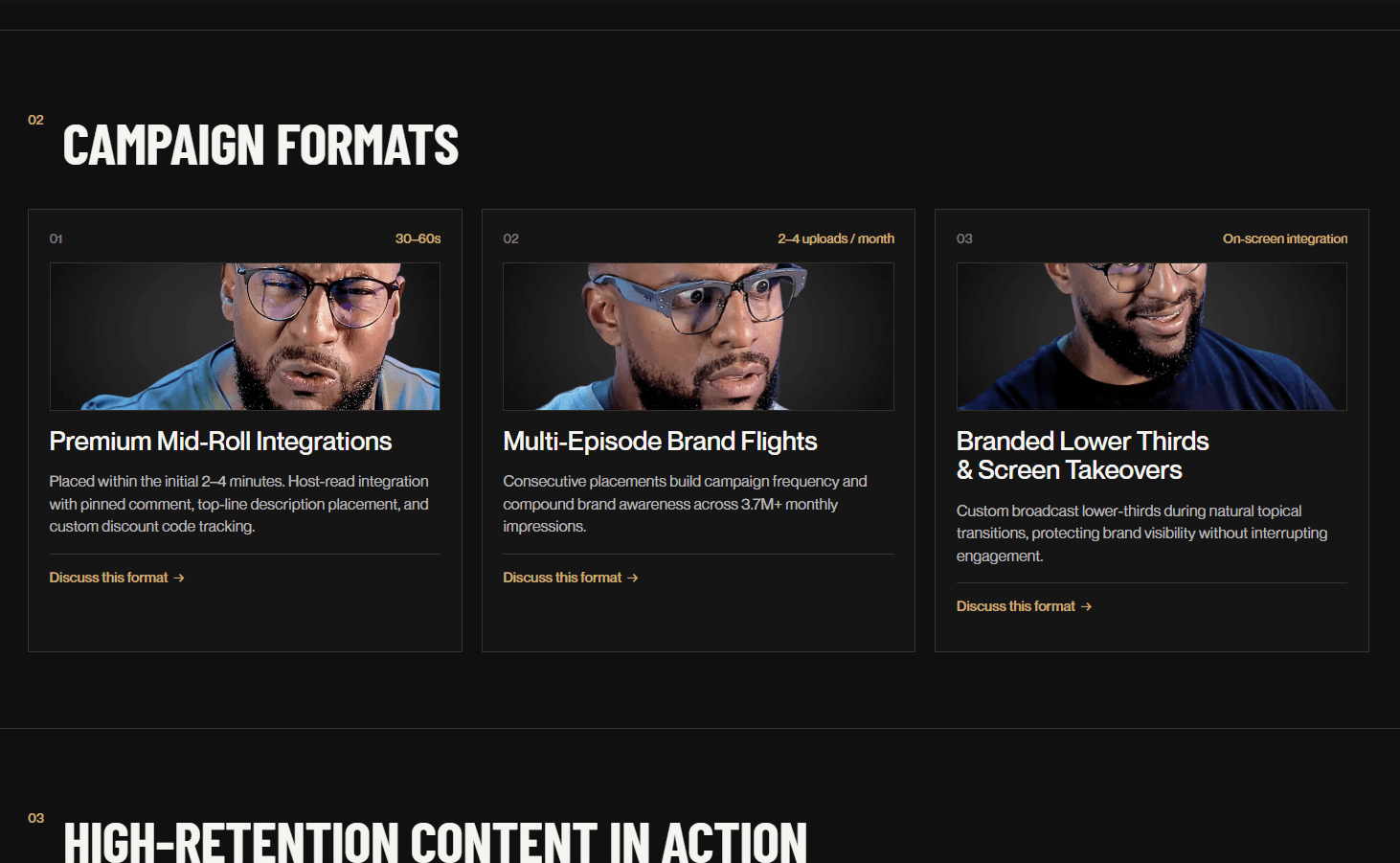This screenshot has width=1400, height=863.
Task: Select the Premium Mid-Roll Integrations thumbnail image
Action: (x=245, y=336)
